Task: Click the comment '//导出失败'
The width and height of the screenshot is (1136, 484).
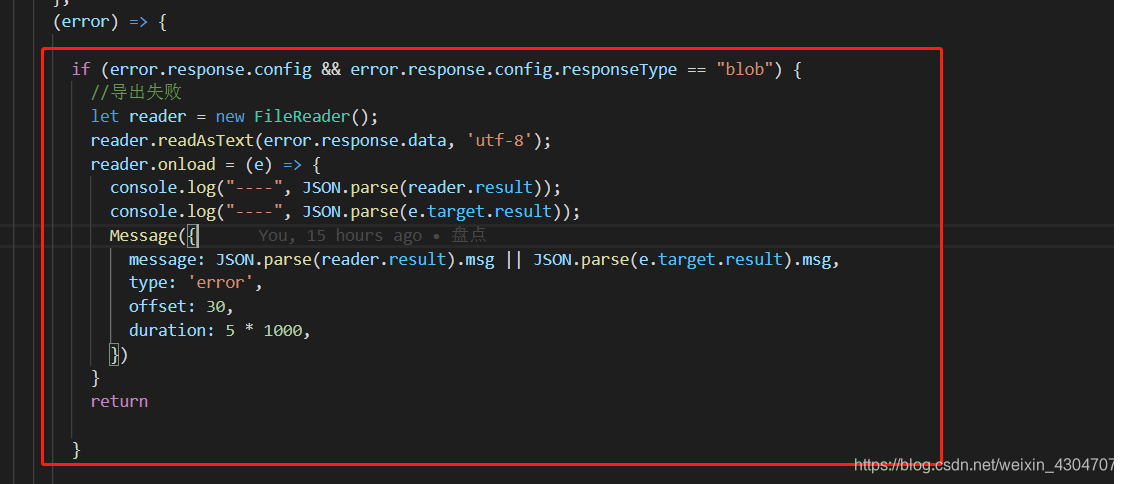Action: click(135, 93)
